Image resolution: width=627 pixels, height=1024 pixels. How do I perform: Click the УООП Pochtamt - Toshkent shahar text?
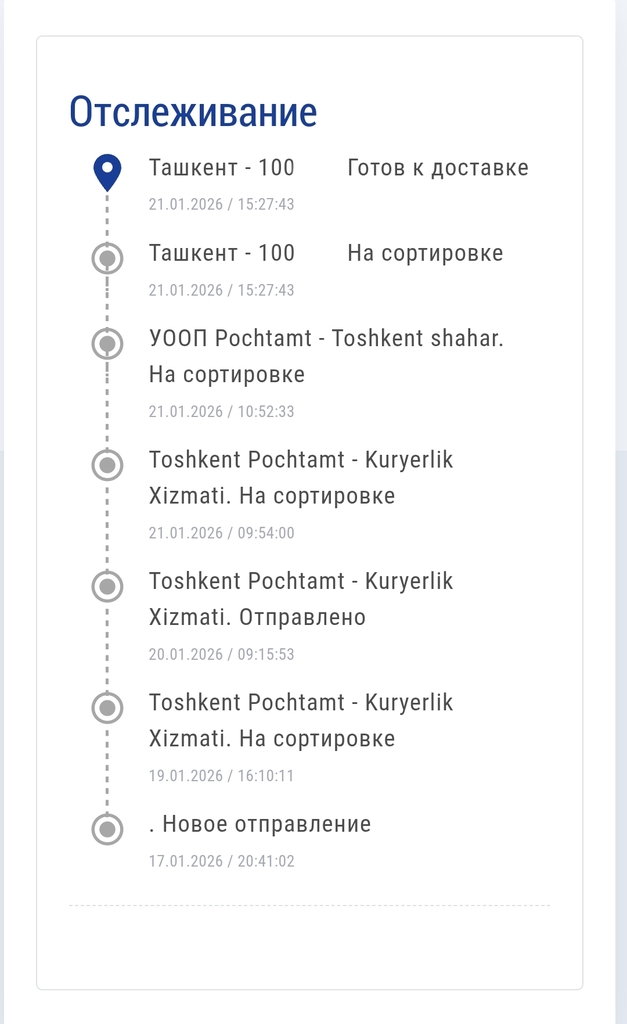(x=326, y=338)
